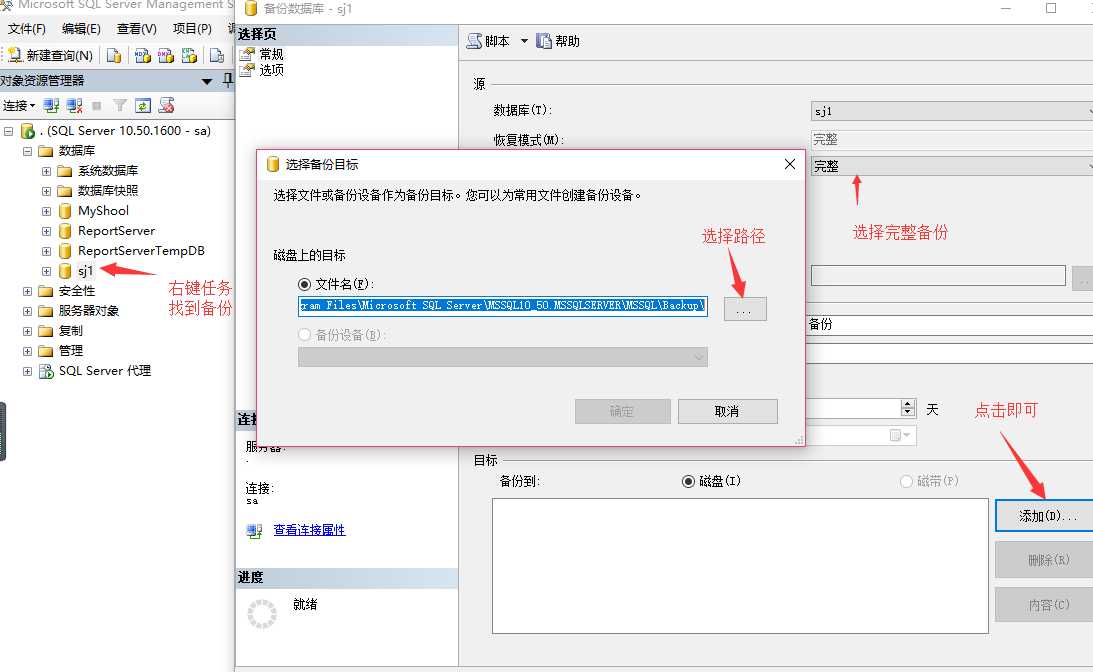1093x672 pixels.
Task: Open the Project (项目) menu
Action: 192,29
